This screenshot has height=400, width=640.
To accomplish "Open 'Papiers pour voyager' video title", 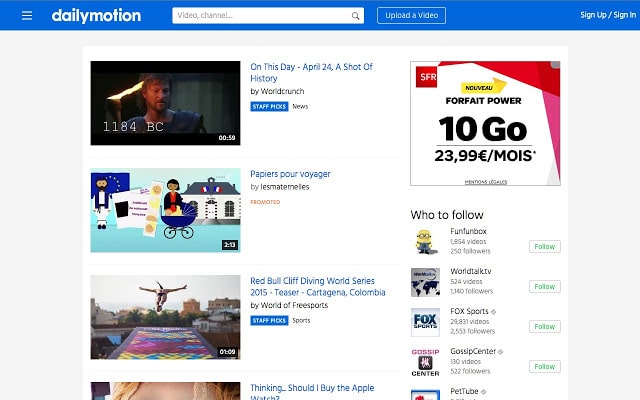I will [290, 174].
